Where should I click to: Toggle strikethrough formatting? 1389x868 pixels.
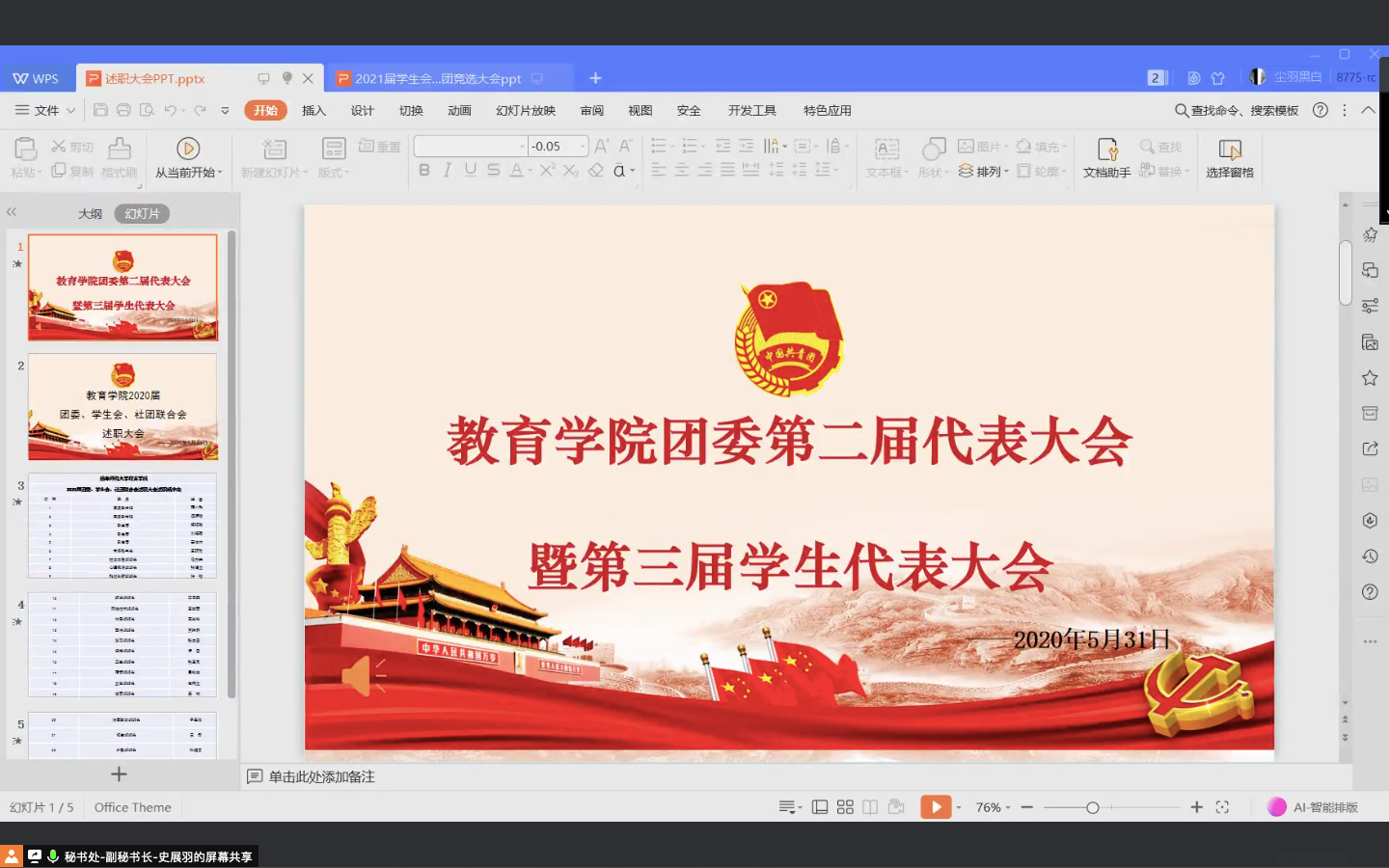(494, 171)
